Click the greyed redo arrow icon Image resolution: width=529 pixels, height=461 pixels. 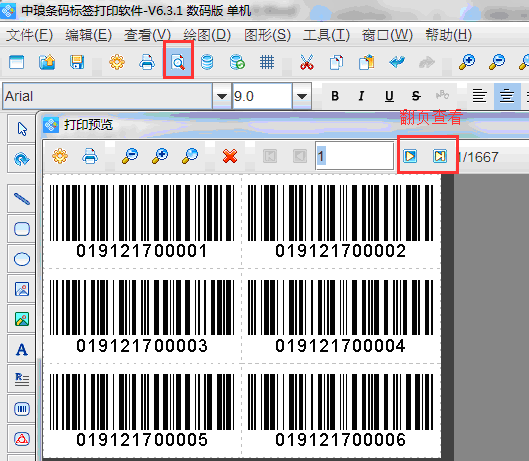pos(427,62)
